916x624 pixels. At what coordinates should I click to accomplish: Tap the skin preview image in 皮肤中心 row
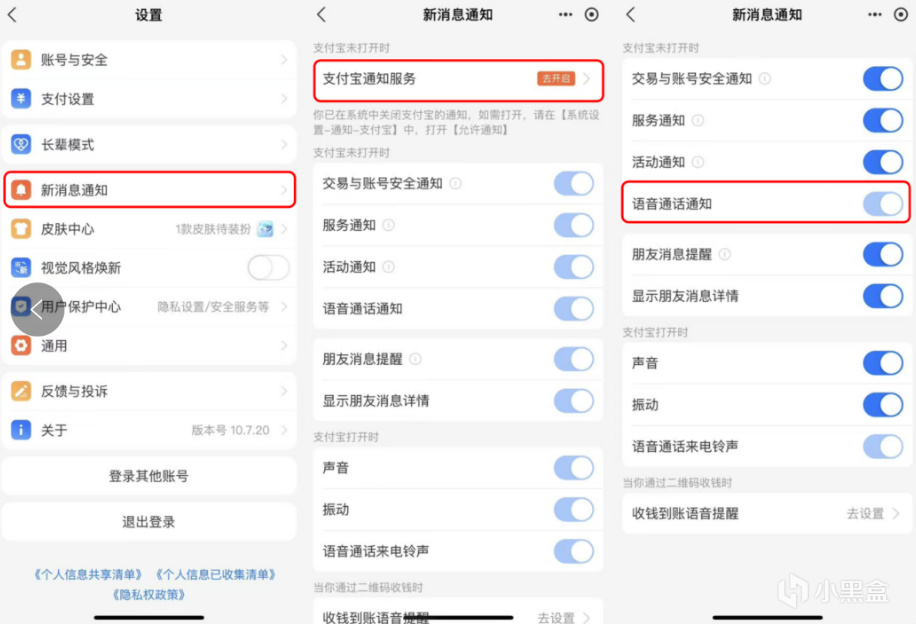(x=265, y=229)
